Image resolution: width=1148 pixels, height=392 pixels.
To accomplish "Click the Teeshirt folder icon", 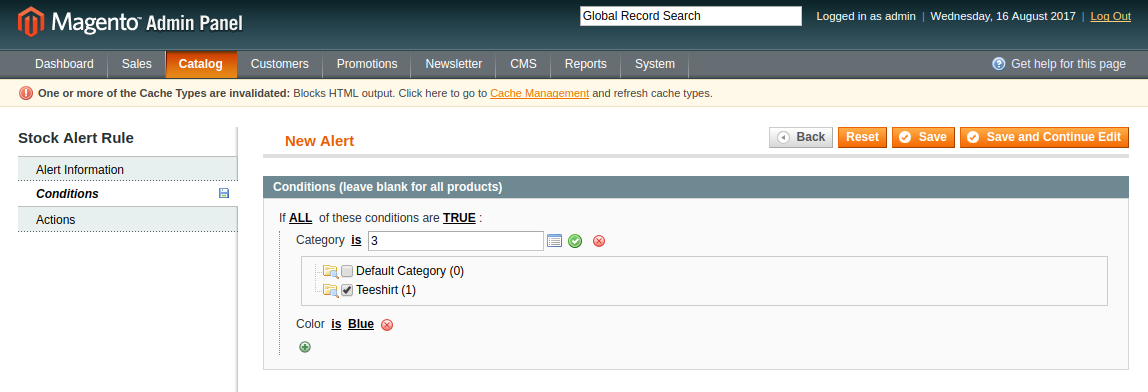I will (x=330, y=290).
